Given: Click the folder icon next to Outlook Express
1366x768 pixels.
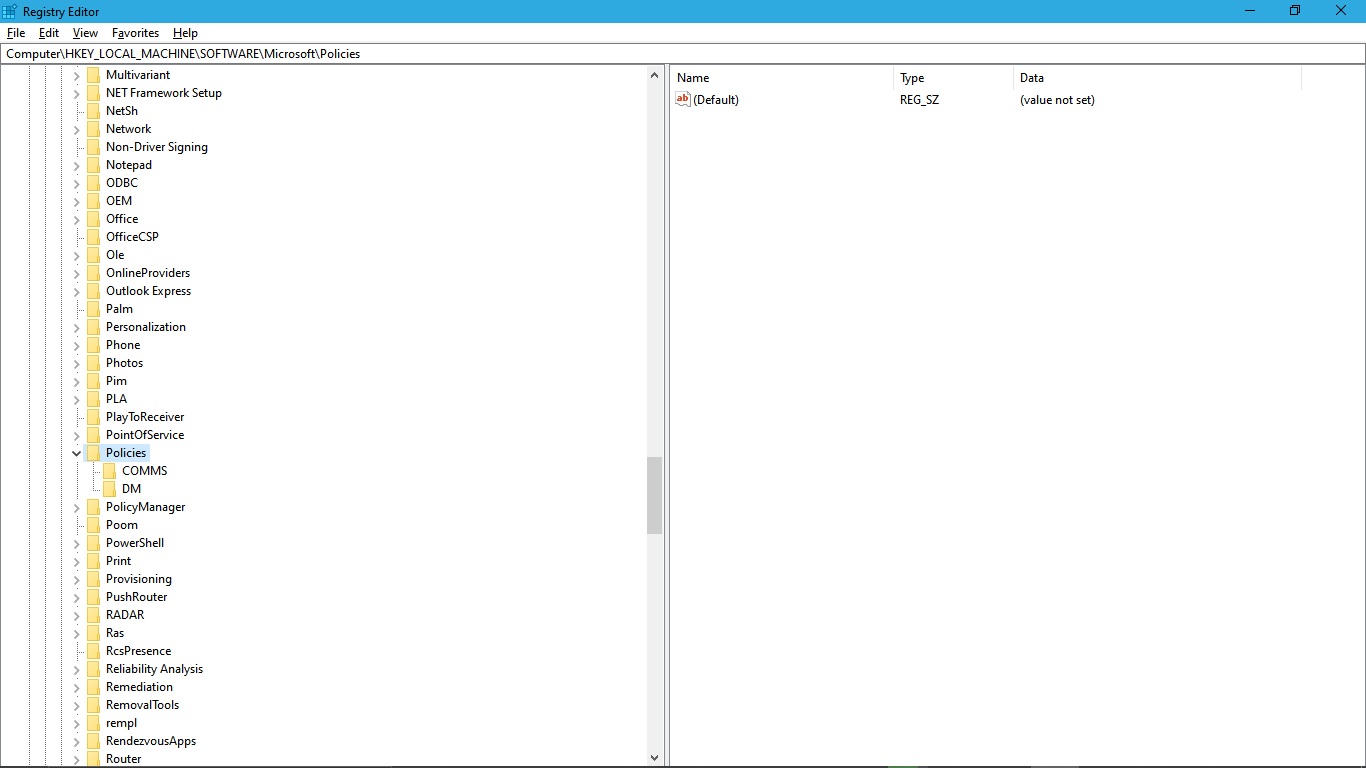Looking at the screenshot, I should click(93, 291).
